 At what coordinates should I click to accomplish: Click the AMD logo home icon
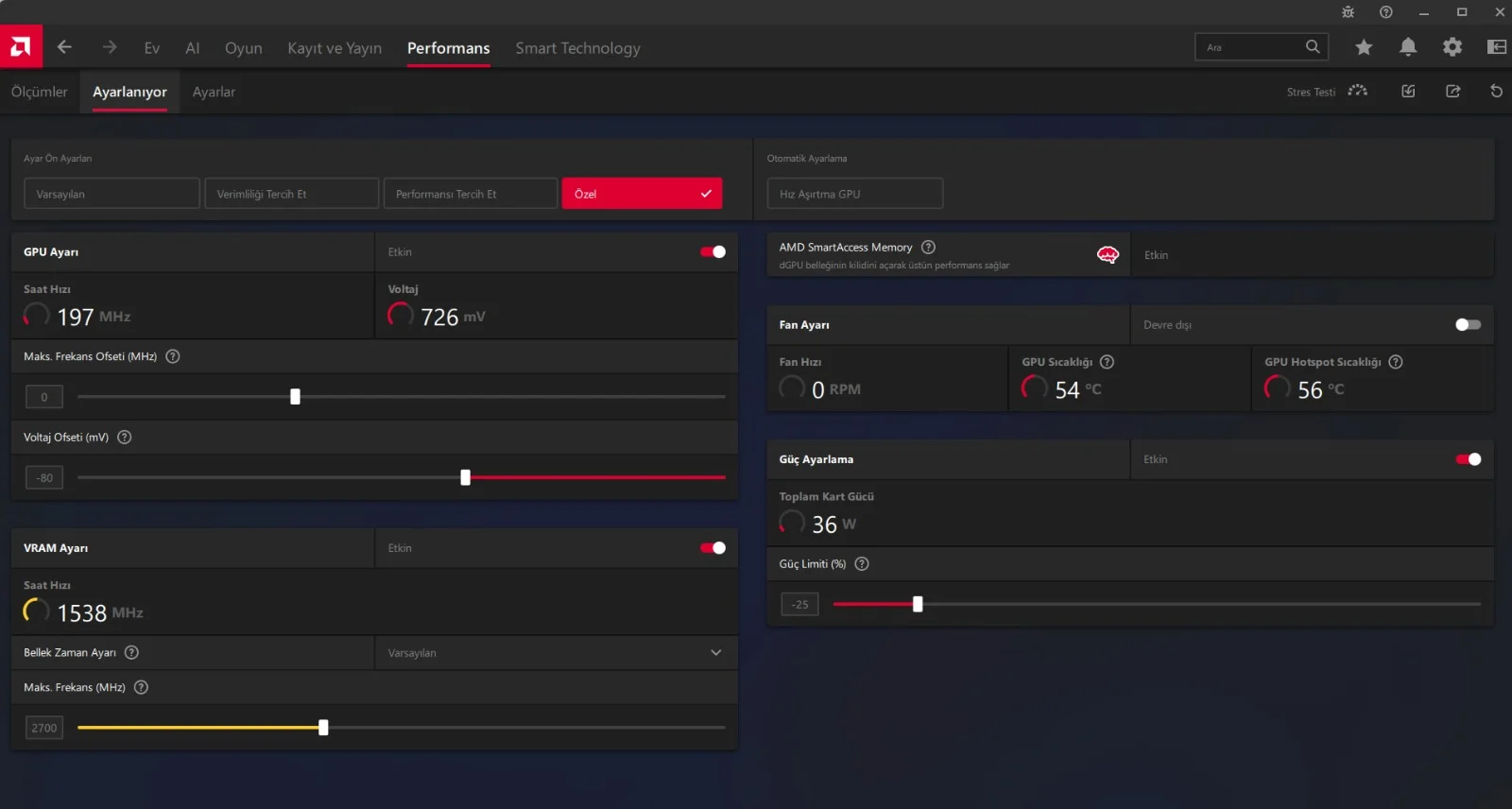click(x=21, y=46)
